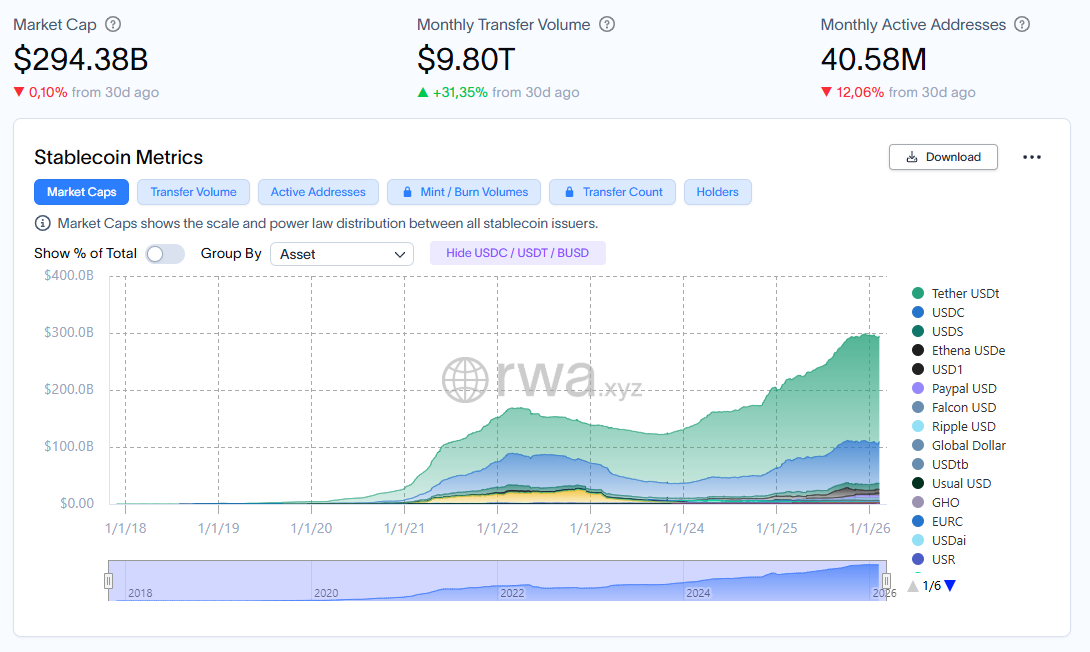Toggle GHO series in legend
1090x652 pixels.
(x=935, y=503)
